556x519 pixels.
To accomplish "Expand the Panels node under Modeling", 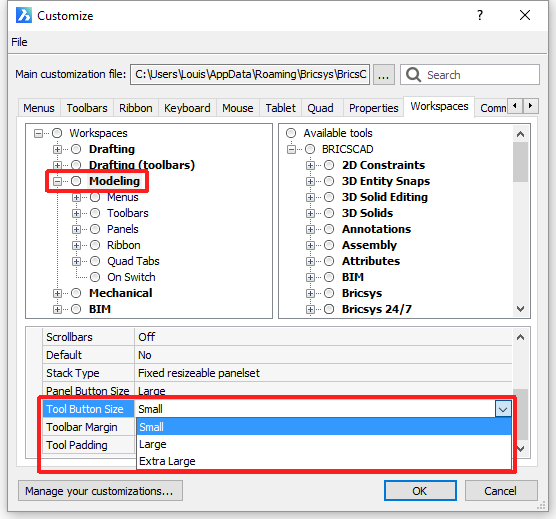I will (x=76, y=229).
